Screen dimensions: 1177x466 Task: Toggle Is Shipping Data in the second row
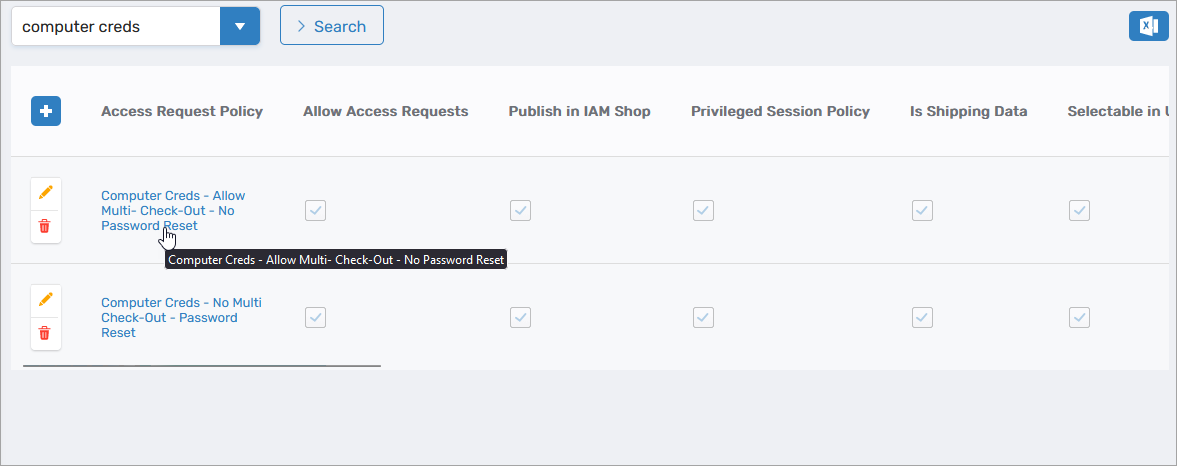point(922,317)
